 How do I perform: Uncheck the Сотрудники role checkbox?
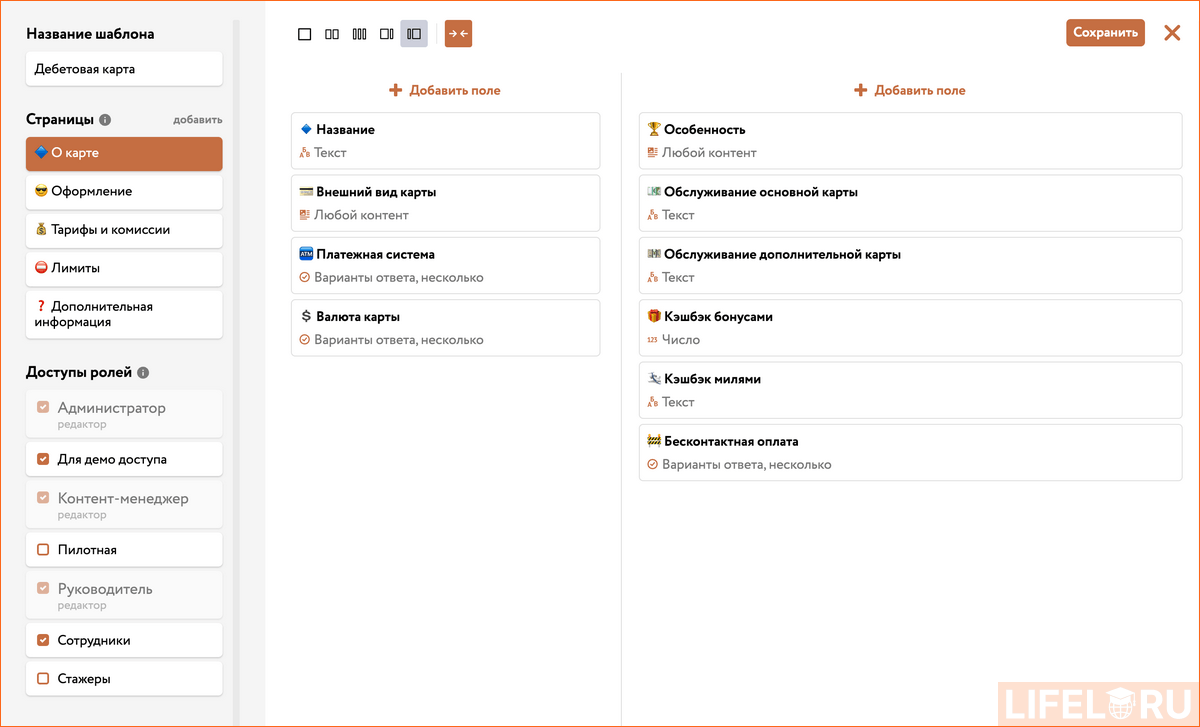42,639
